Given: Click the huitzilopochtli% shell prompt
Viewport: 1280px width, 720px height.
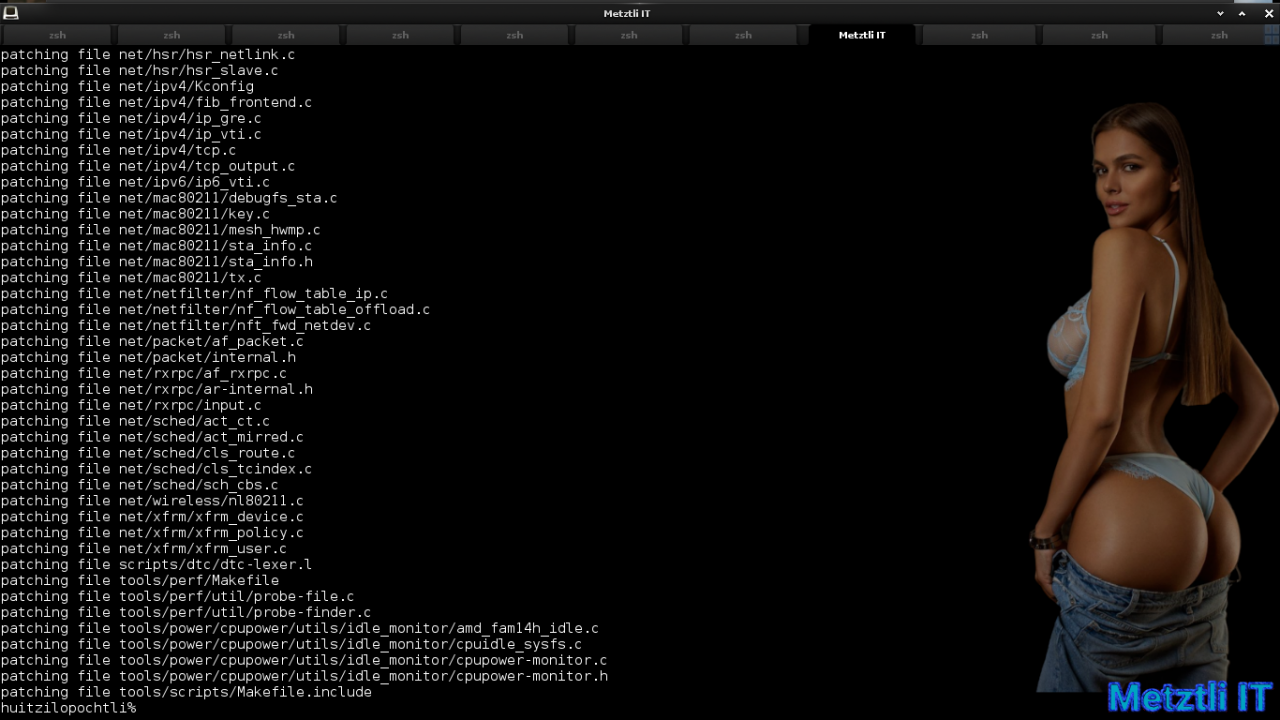Looking at the screenshot, I should [x=68, y=708].
